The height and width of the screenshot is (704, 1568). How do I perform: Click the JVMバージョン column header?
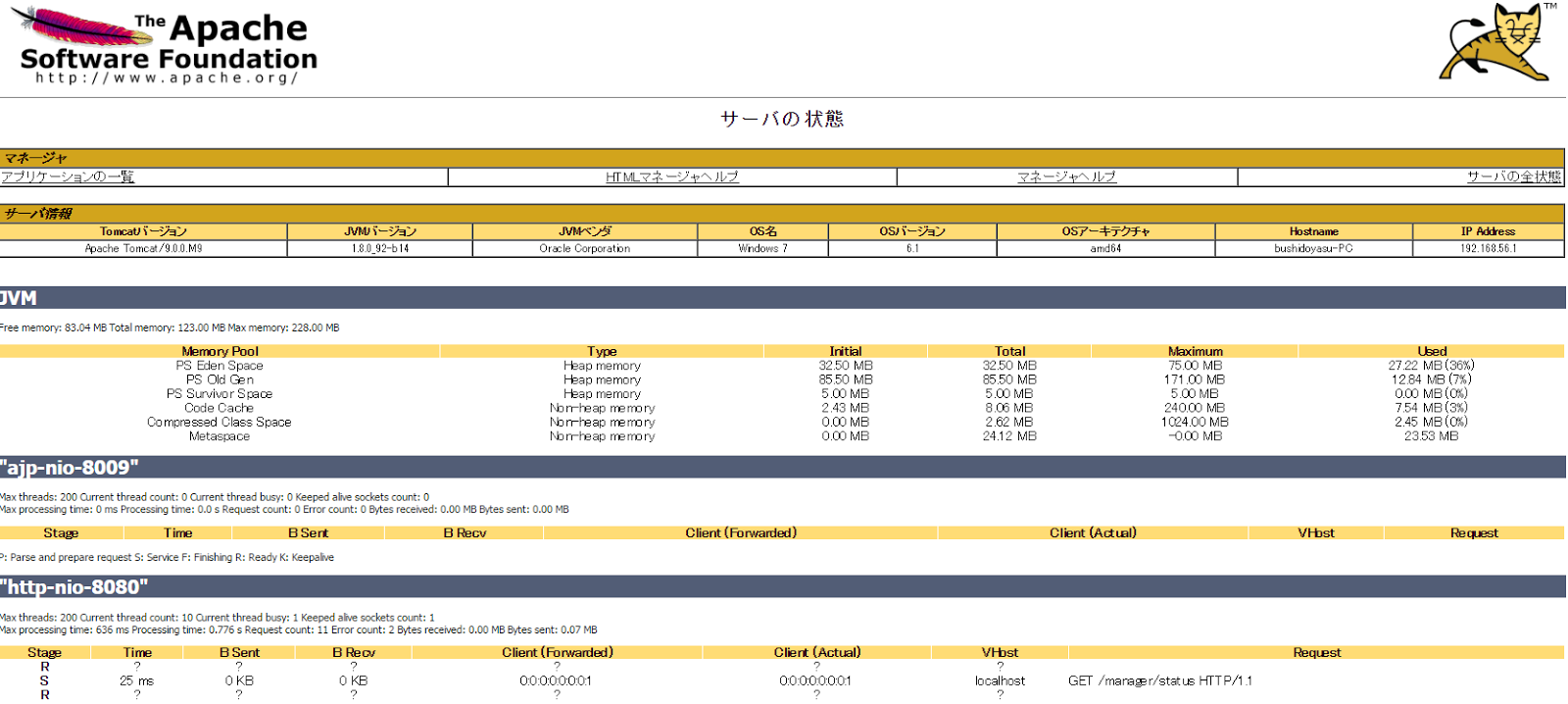point(380,231)
